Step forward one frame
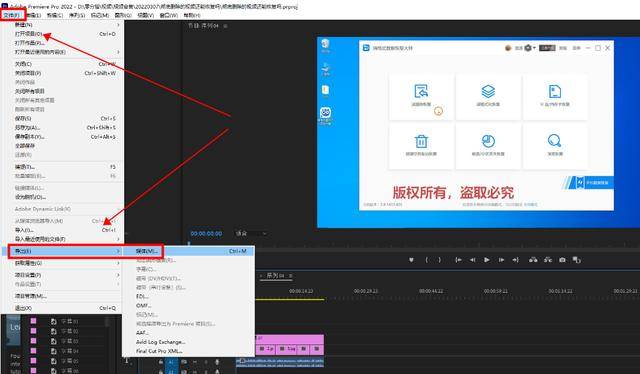 coord(501,260)
